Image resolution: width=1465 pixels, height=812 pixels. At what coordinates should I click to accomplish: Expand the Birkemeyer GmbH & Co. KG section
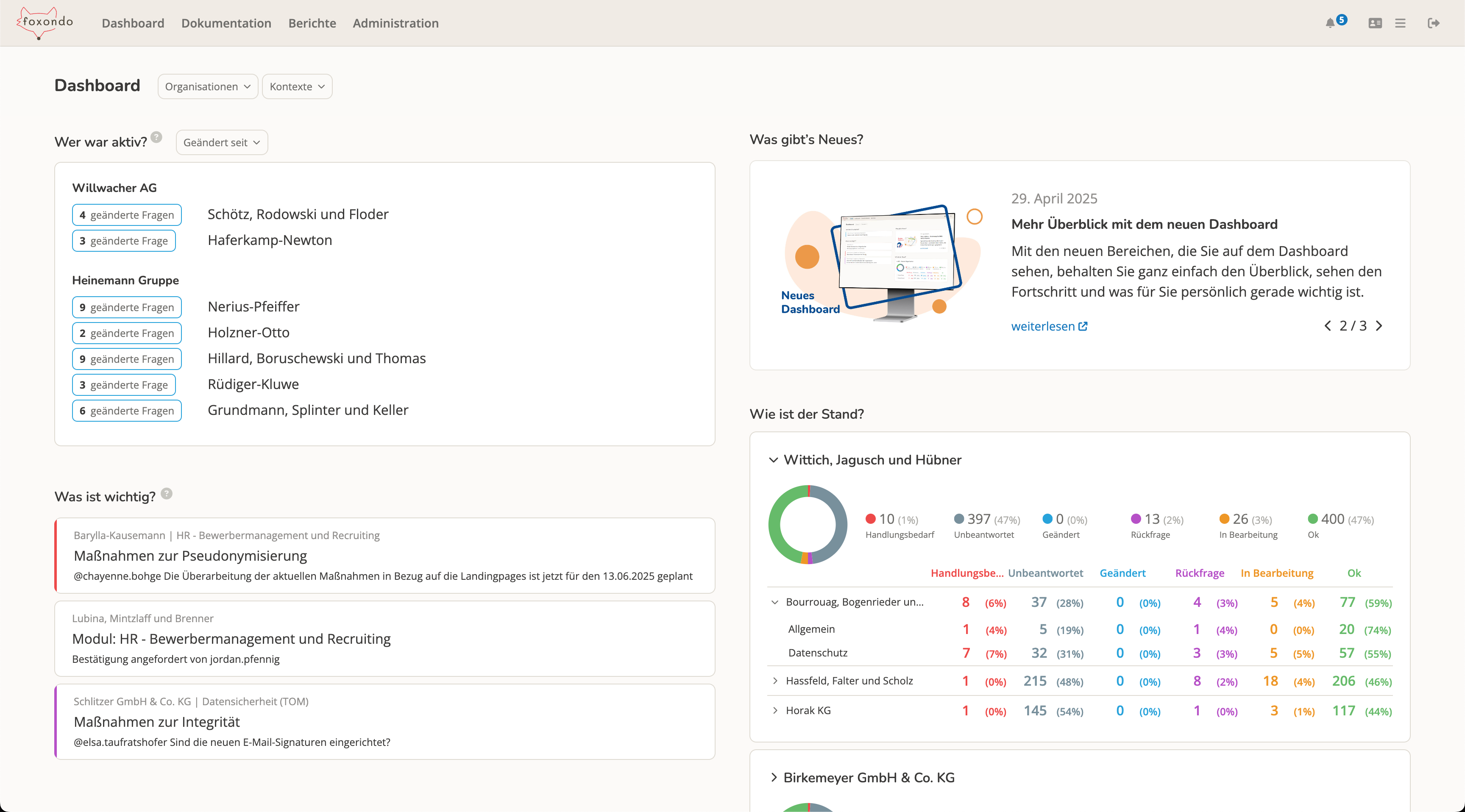point(774,777)
